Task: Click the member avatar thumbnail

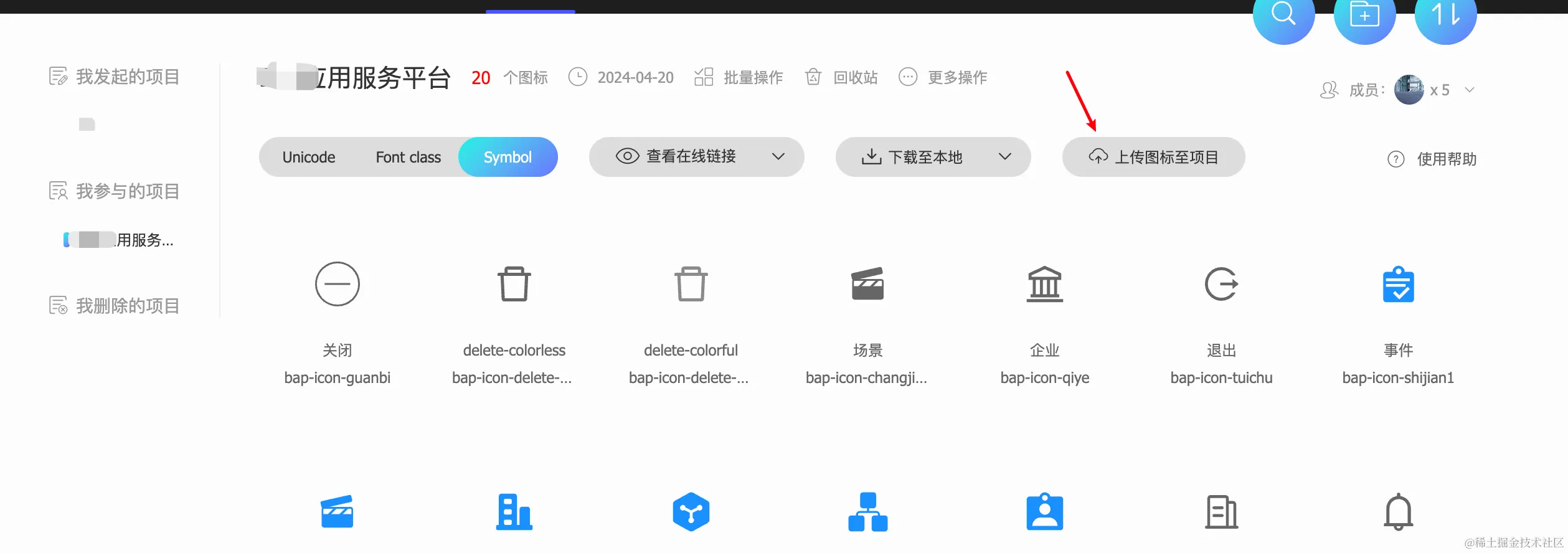Action: tap(1409, 90)
